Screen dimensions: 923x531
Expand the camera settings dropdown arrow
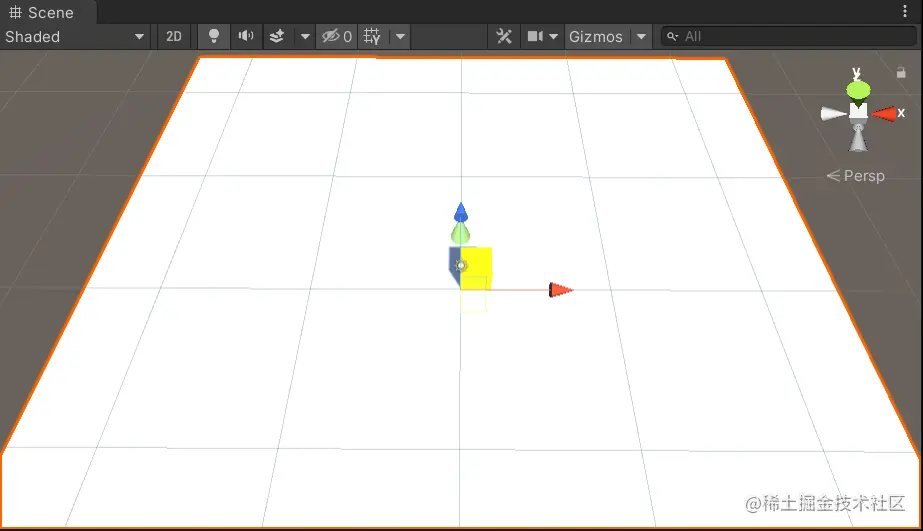tap(554, 36)
